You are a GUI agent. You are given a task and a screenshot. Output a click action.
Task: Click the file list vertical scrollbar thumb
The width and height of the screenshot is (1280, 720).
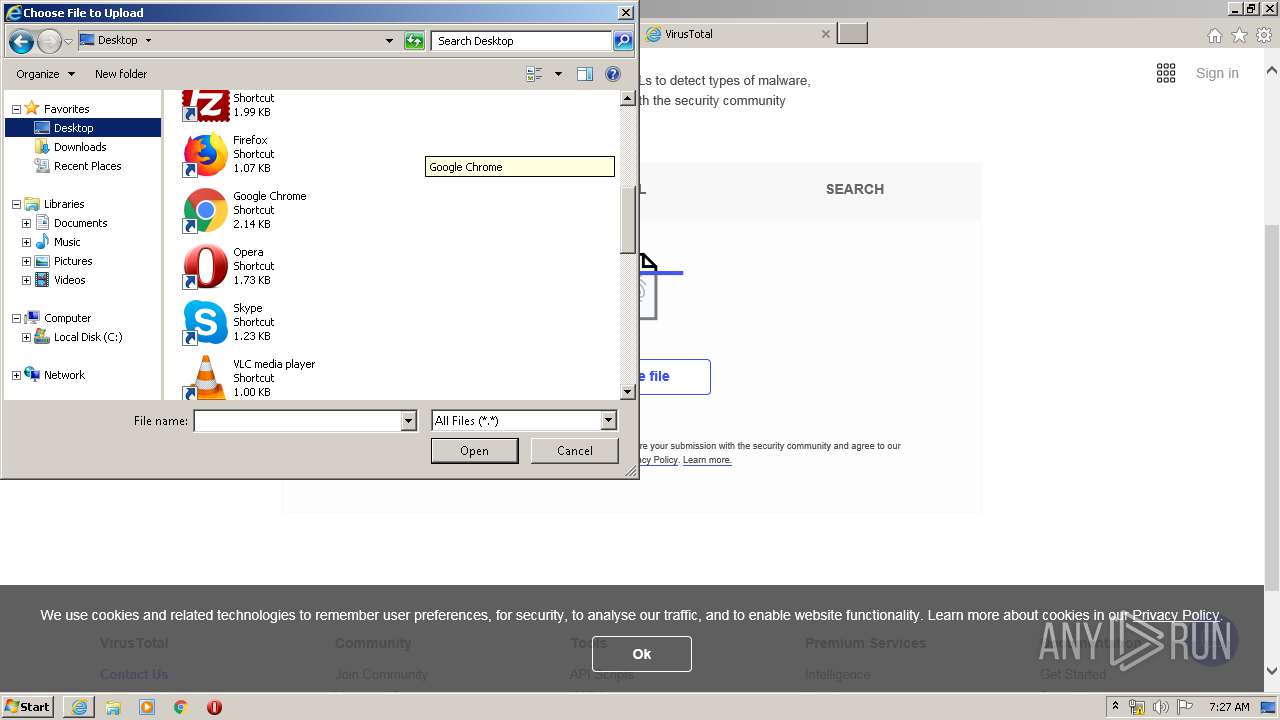(628, 221)
